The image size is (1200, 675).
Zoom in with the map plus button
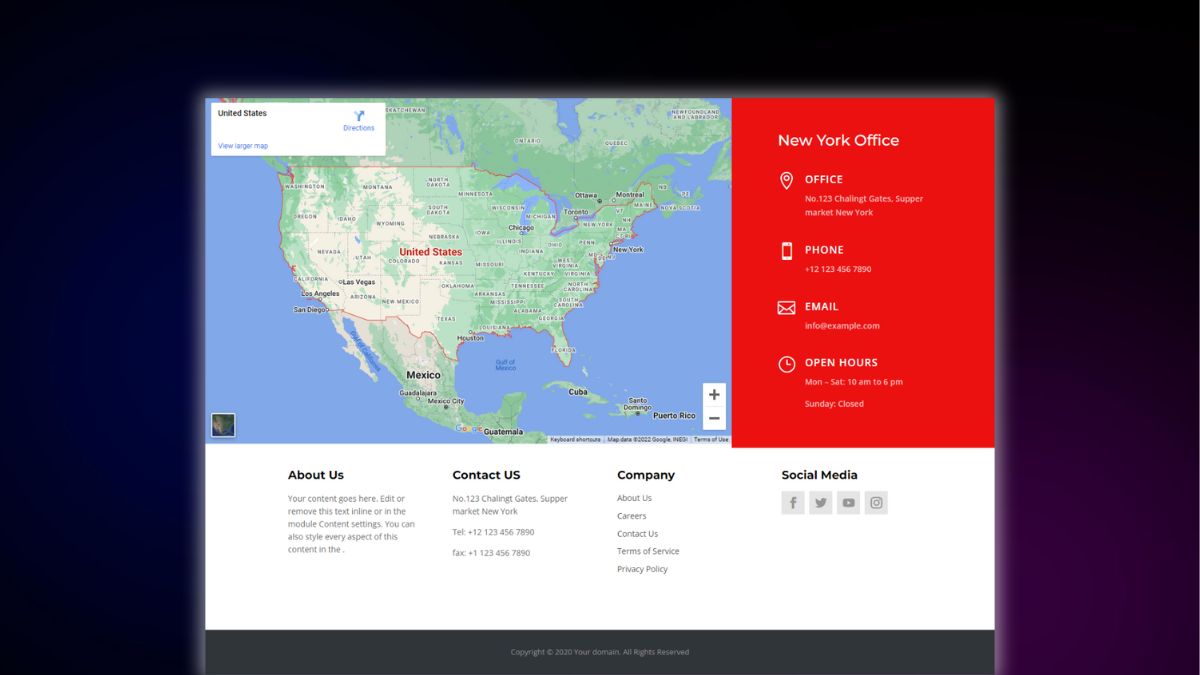[x=714, y=395]
